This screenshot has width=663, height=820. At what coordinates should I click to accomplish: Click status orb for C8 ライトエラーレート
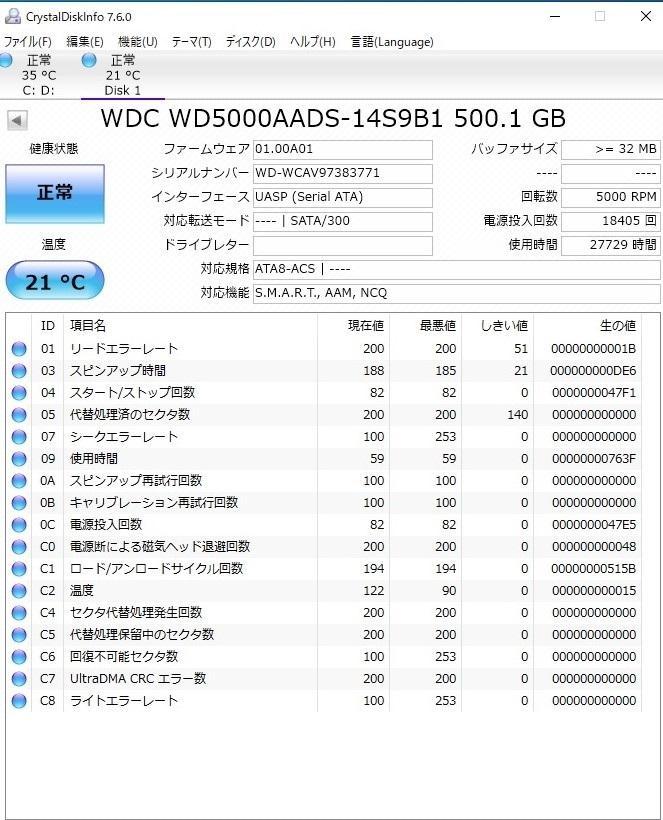pyautogui.click(x=19, y=700)
